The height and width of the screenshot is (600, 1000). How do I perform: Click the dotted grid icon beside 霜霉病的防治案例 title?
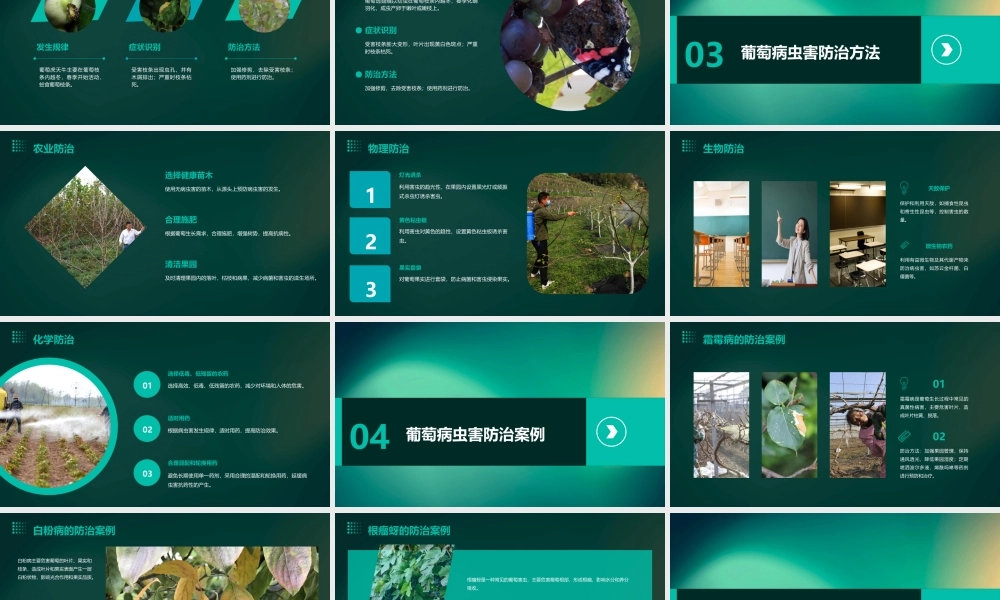(x=688, y=337)
